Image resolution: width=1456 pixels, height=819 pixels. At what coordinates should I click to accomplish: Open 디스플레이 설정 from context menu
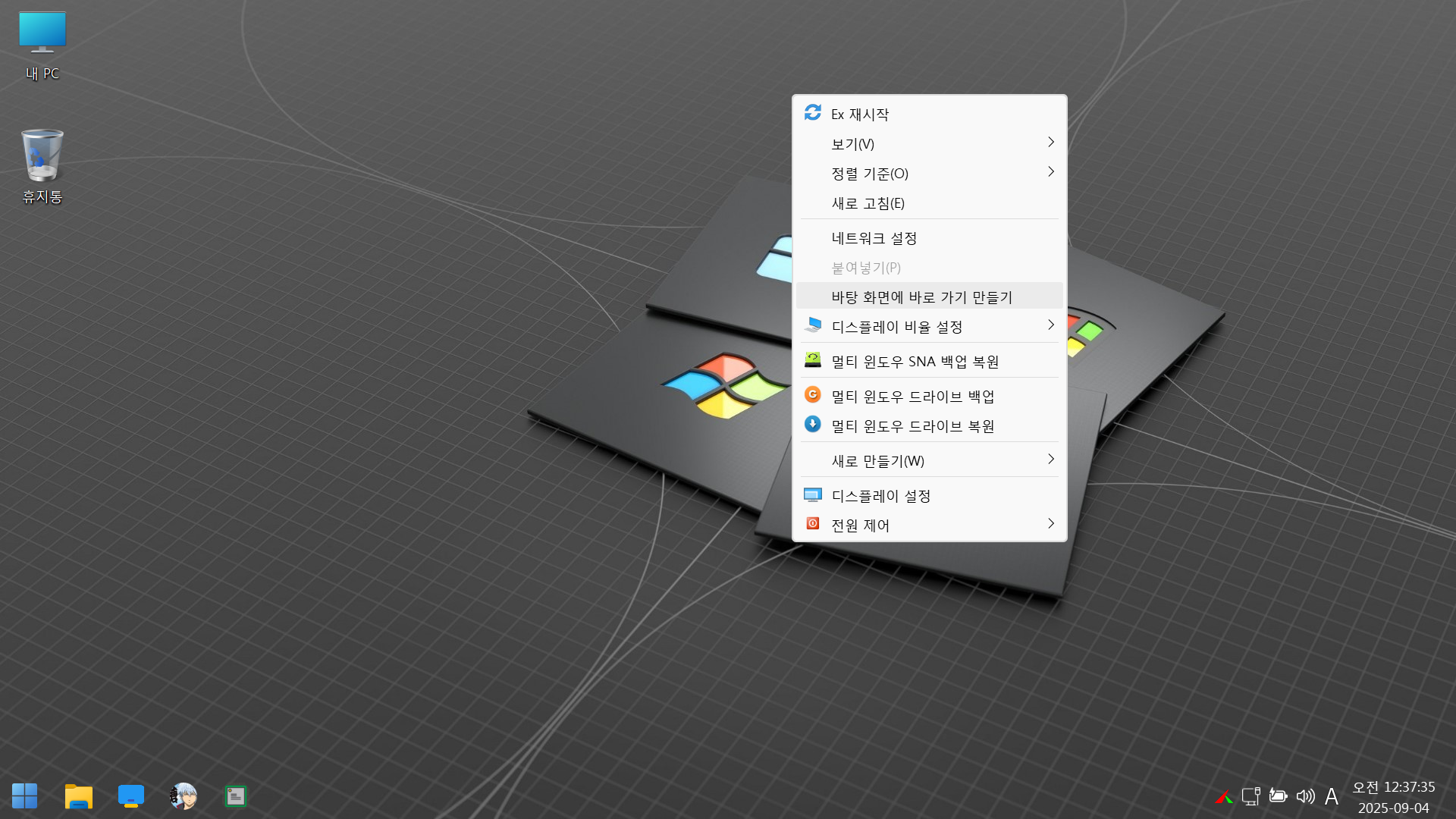click(x=880, y=496)
